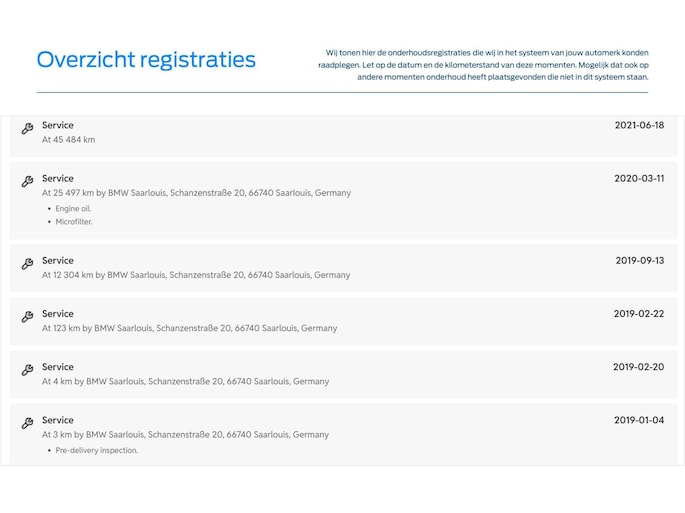Click the 'Pre-delivery inspection.' bullet item
The width and height of the screenshot is (685, 513).
tap(97, 451)
